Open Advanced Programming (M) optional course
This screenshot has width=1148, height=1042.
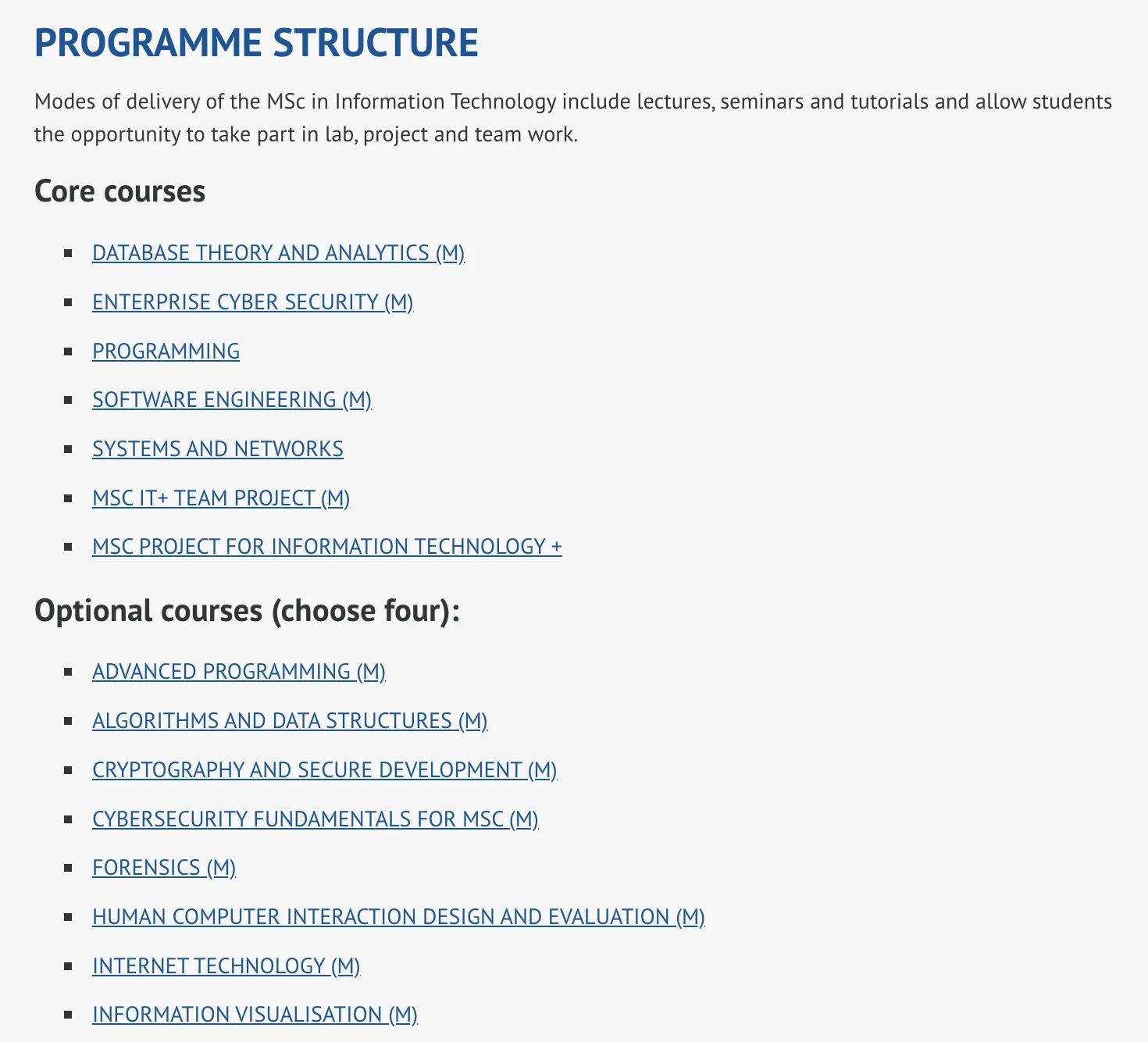coord(238,672)
